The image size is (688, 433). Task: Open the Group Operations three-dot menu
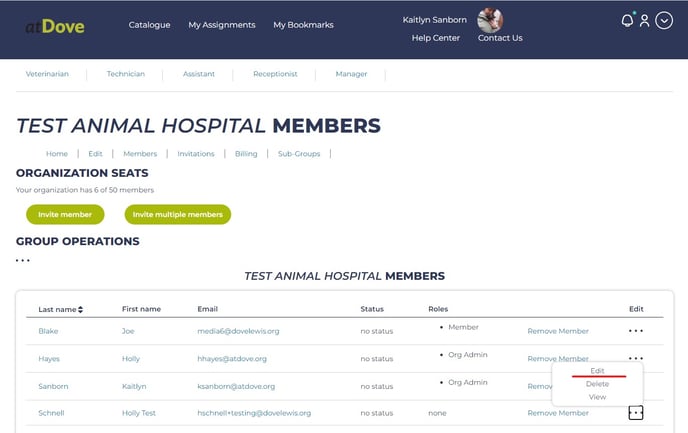pyautogui.click(x=22, y=261)
